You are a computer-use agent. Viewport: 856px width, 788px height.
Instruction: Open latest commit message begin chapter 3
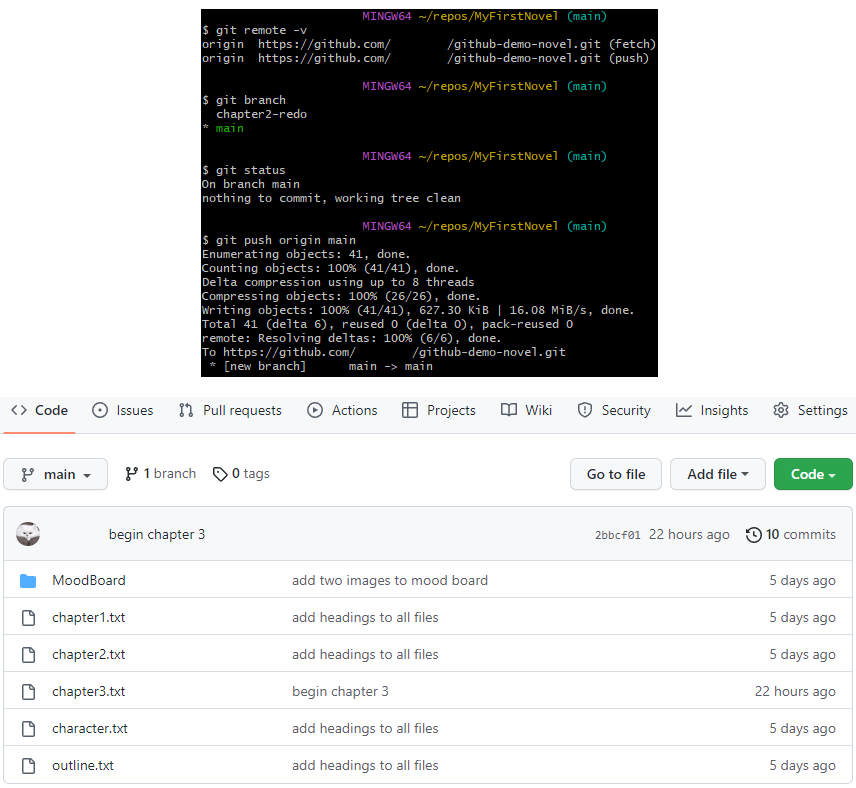pyautogui.click(x=157, y=534)
